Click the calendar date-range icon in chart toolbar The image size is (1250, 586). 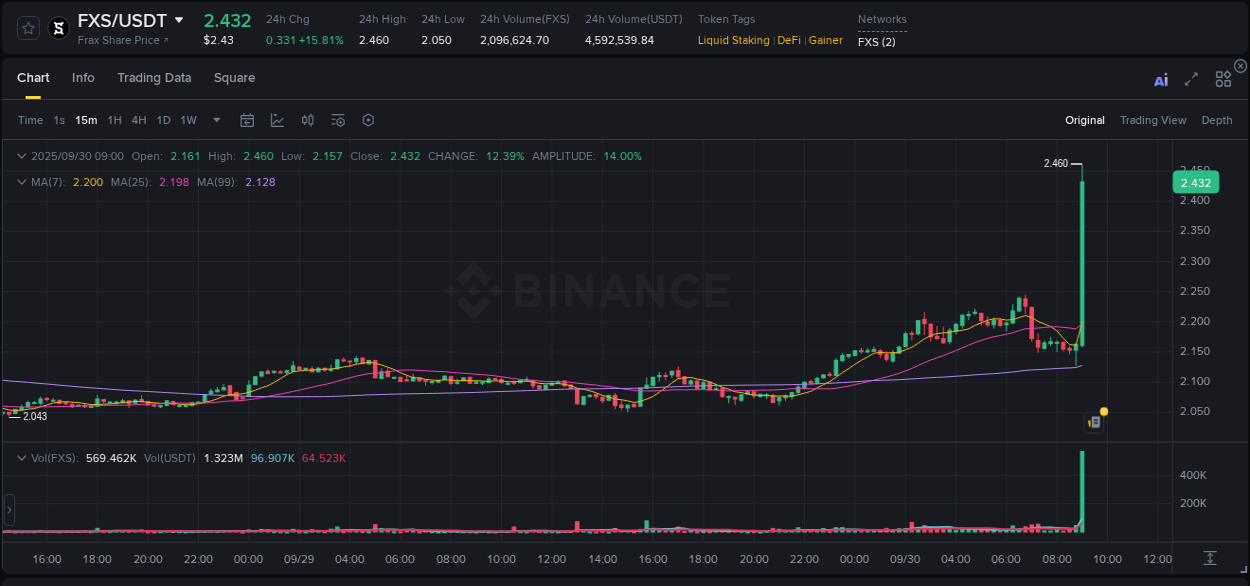coord(247,120)
